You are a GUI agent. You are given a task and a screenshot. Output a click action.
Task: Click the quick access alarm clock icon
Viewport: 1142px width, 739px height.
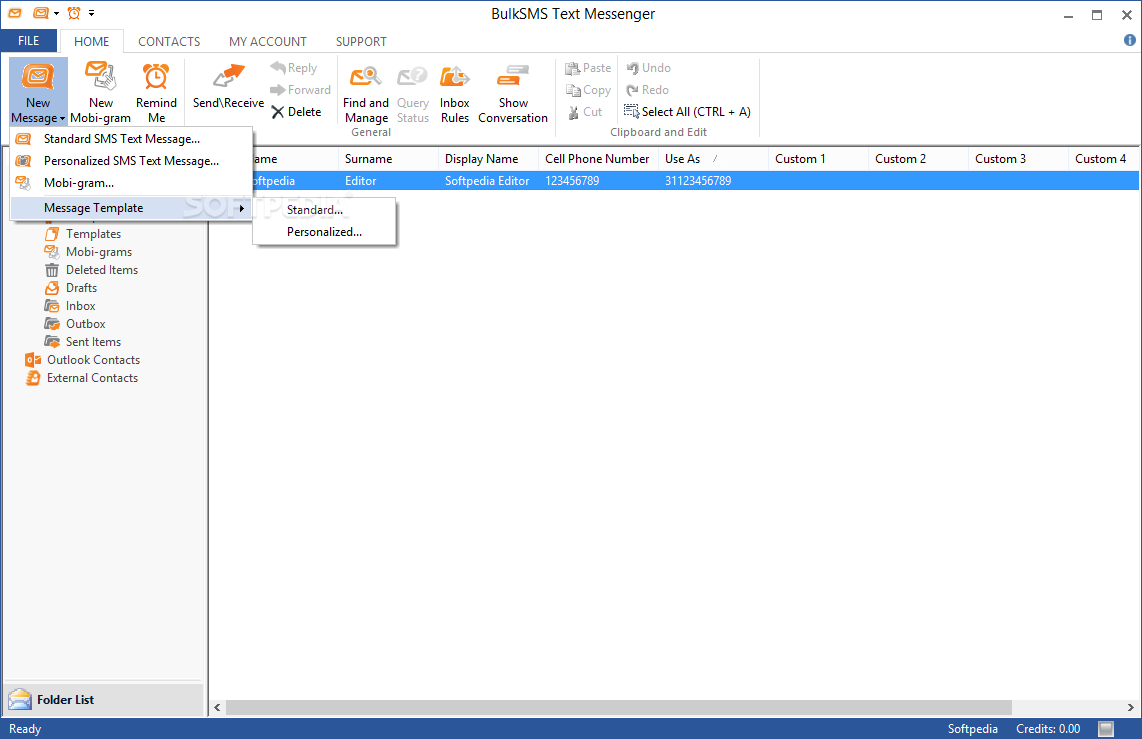74,13
